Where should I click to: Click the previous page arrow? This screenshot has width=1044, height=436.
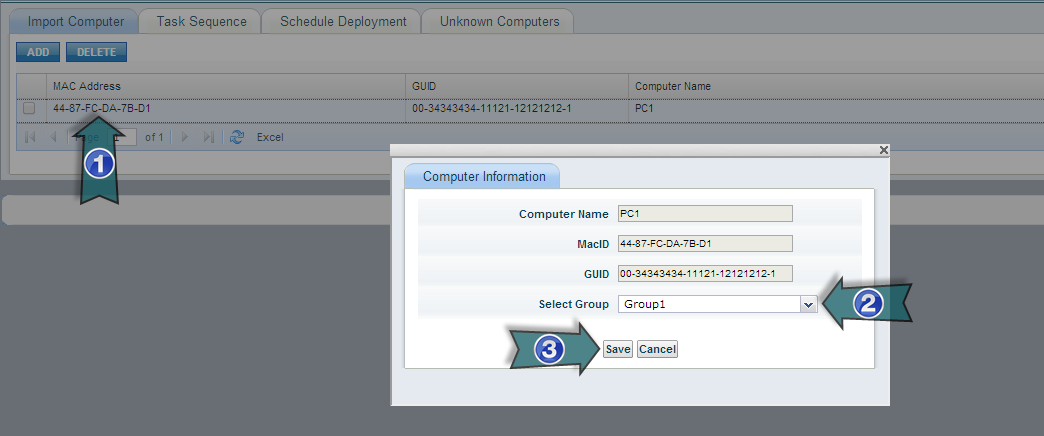pyautogui.click(x=53, y=137)
